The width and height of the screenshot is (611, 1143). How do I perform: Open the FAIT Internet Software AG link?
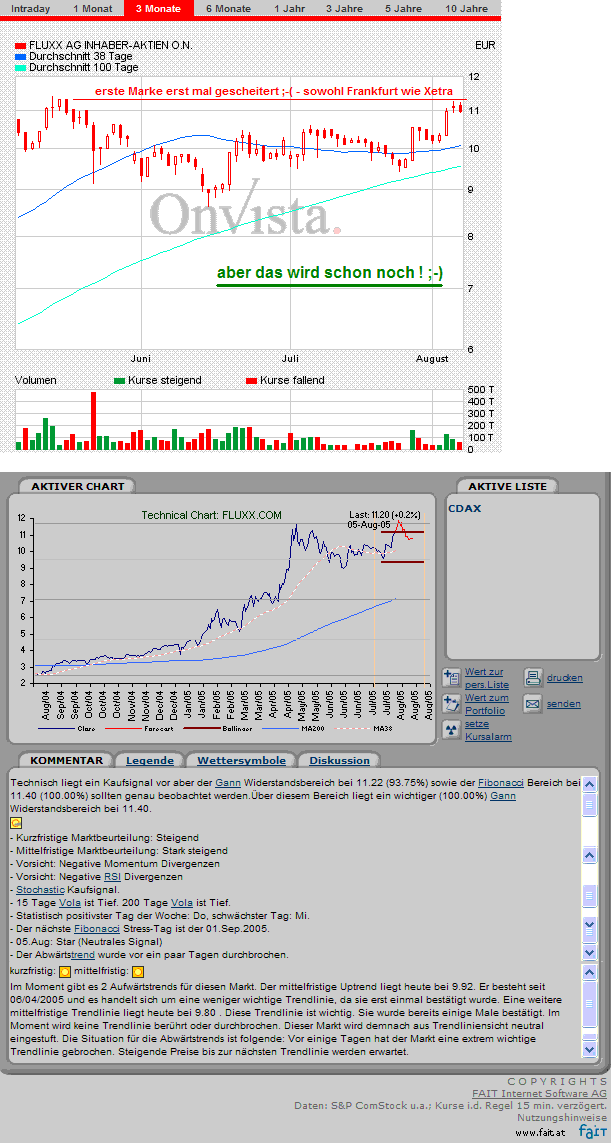tap(539, 1093)
